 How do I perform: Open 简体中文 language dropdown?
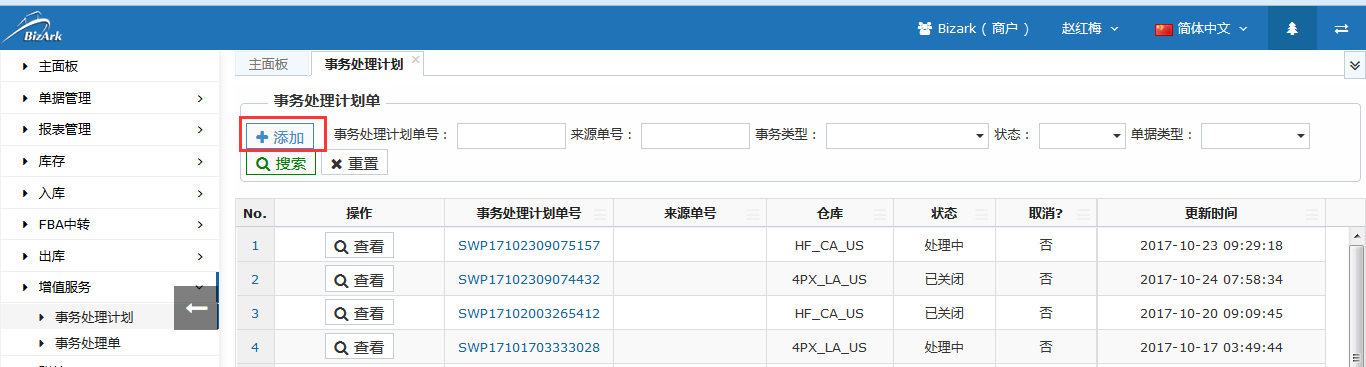[x=1202, y=29]
